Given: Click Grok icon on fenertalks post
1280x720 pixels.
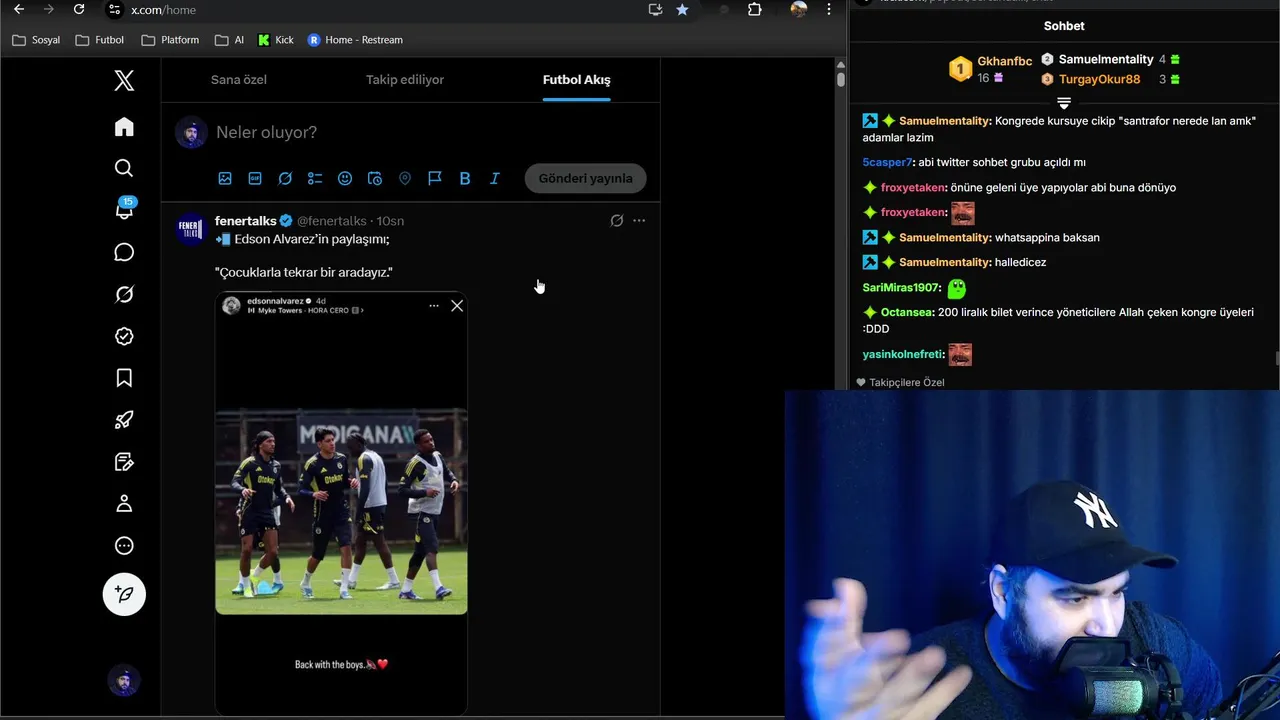Looking at the screenshot, I should 617,220.
